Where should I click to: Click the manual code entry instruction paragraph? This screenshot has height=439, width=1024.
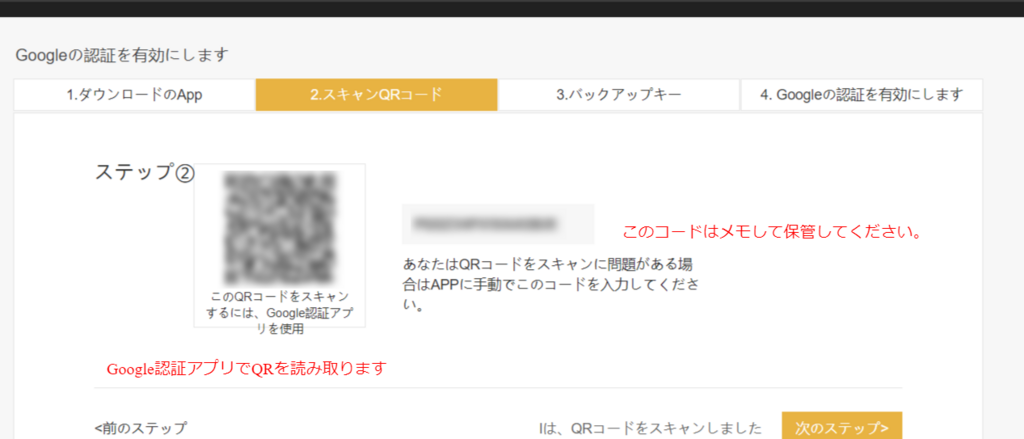click(x=550, y=285)
